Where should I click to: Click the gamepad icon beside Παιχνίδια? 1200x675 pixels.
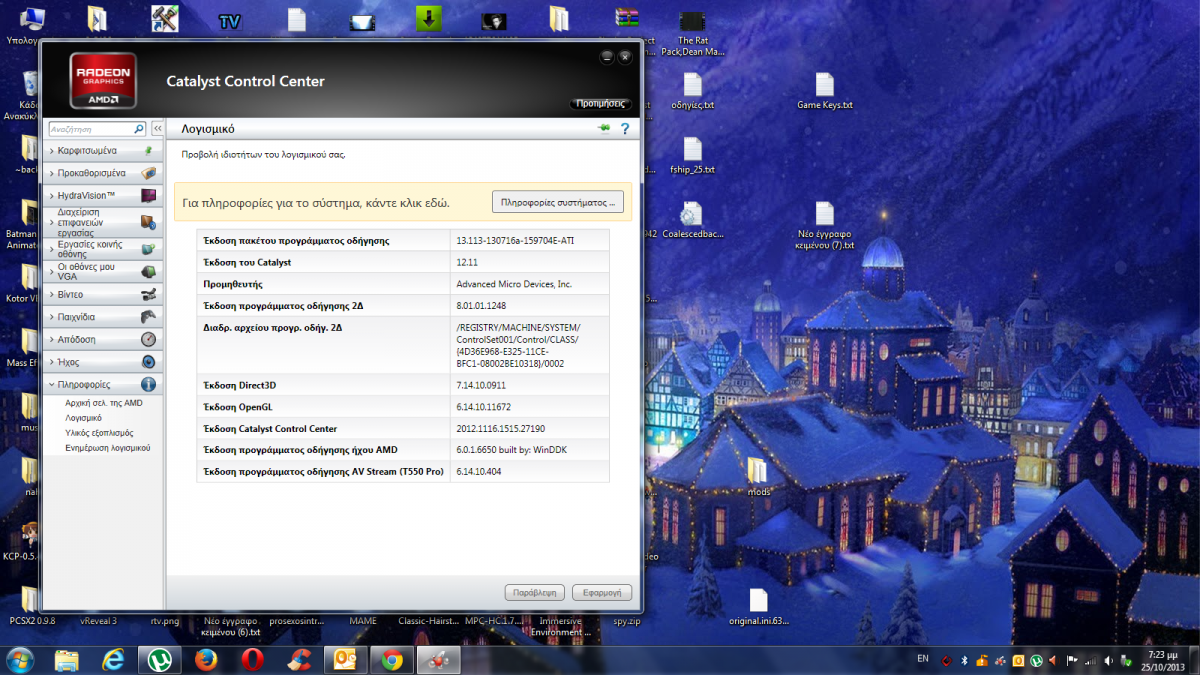click(x=148, y=317)
